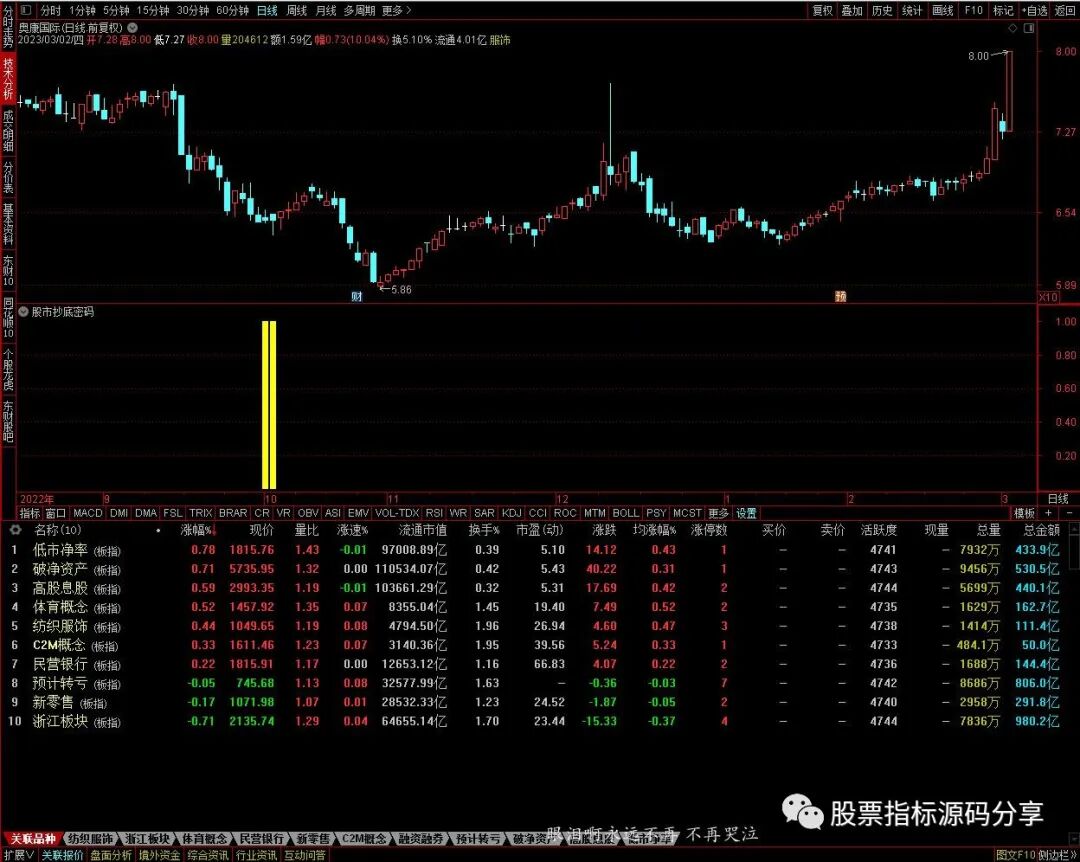Screen dimensions: 1080x862
Task: Select the 1分钟 period
Action: point(83,11)
